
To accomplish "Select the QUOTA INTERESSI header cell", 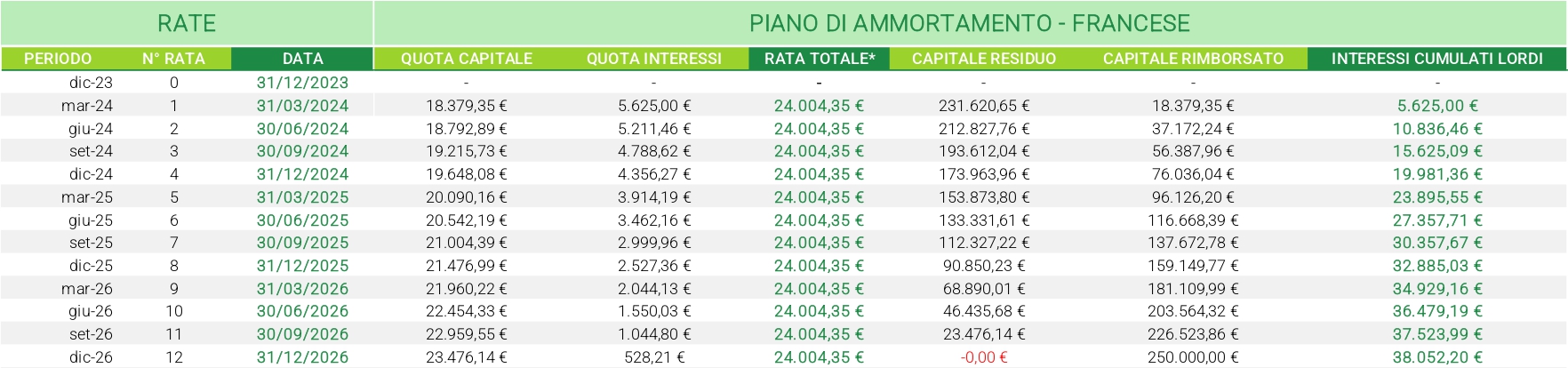I will [x=654, y=59].
